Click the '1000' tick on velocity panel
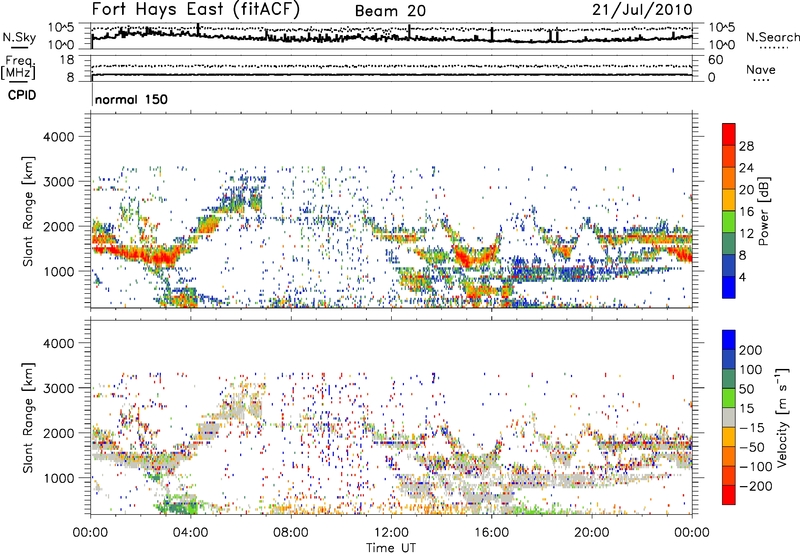The image size is (800, 554). pyautogui.click(x=59, y=478)
